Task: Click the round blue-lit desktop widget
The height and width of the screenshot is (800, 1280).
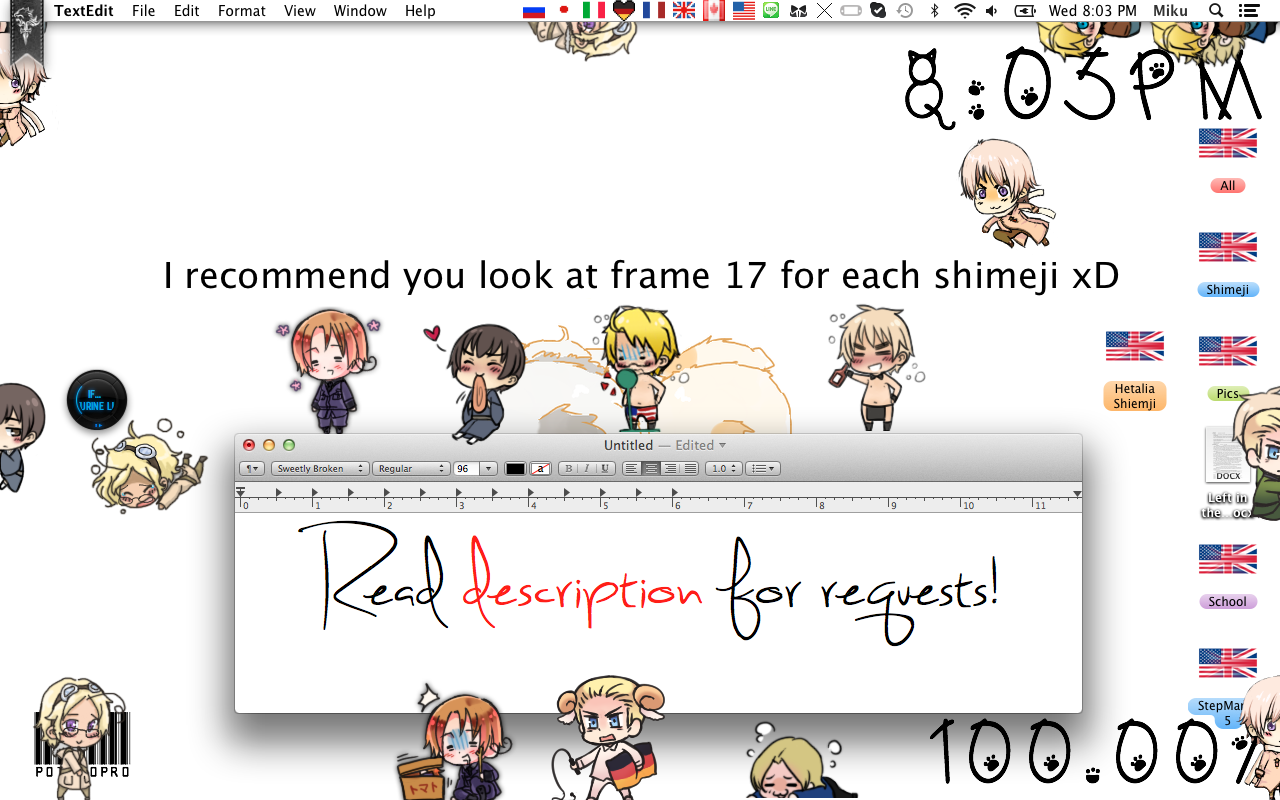Action: pos(97,401)
